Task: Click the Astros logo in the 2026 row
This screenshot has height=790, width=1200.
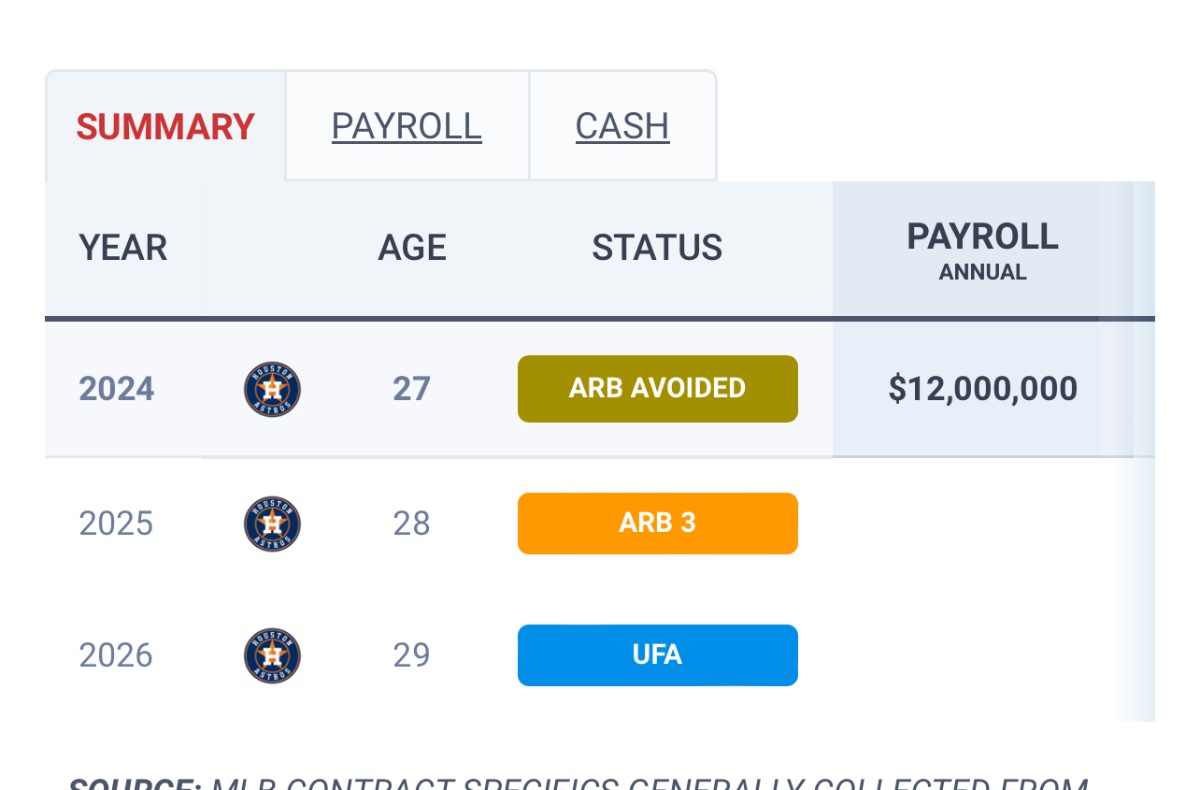Action: tap(272, 656)
